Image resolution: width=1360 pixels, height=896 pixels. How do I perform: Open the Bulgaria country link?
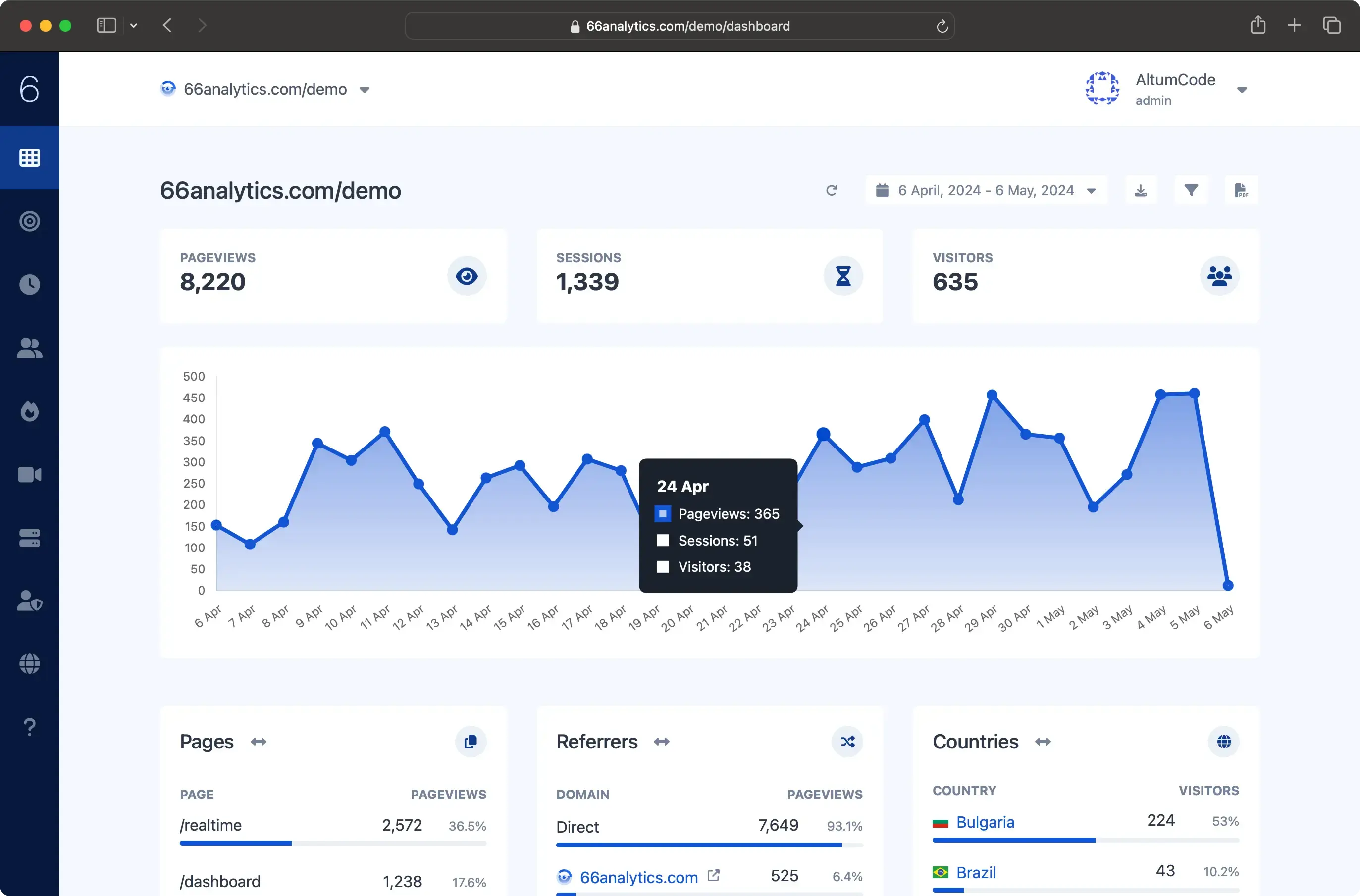(985, 822)
